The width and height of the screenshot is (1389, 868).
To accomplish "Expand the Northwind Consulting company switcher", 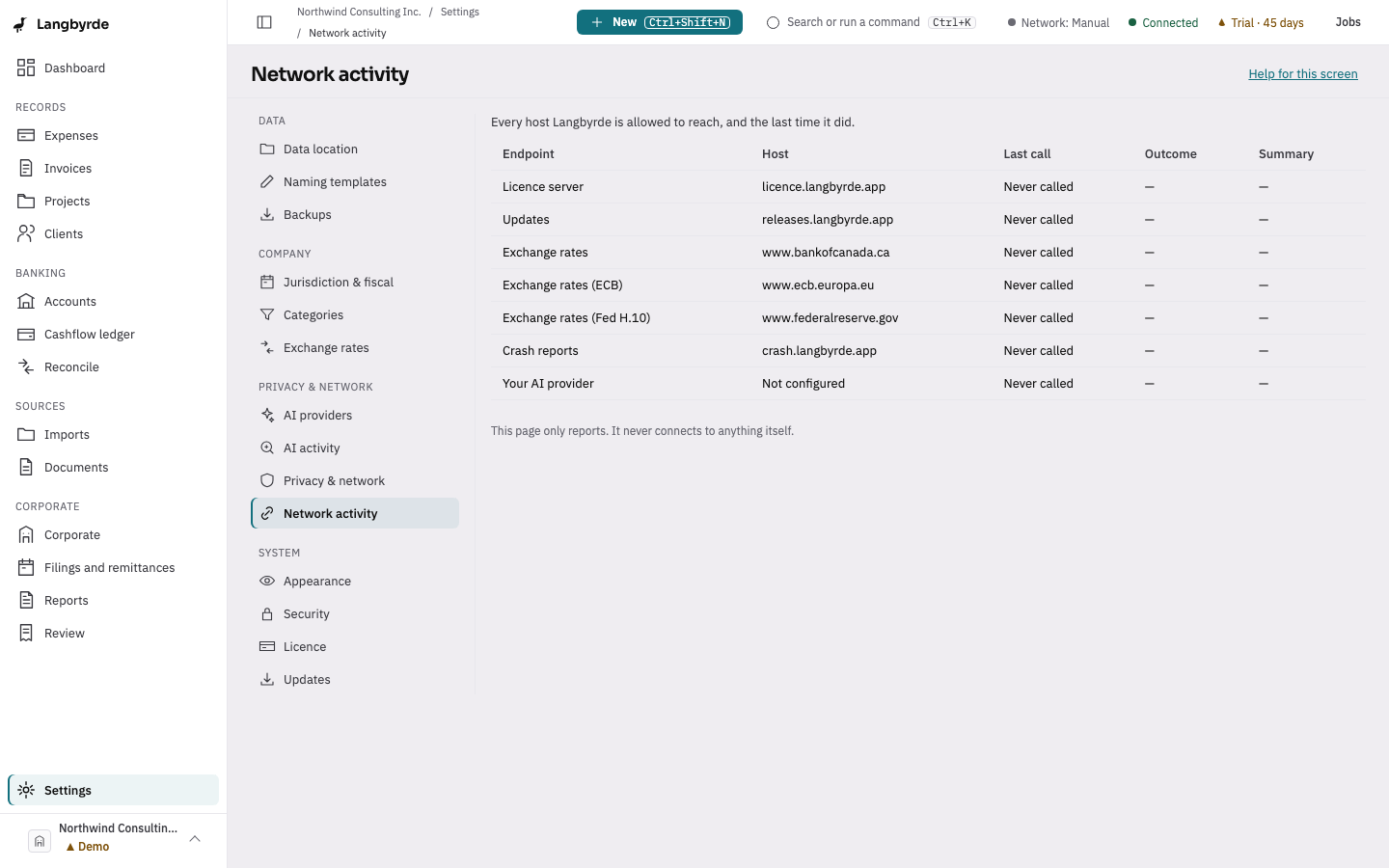I will (114, 840).
